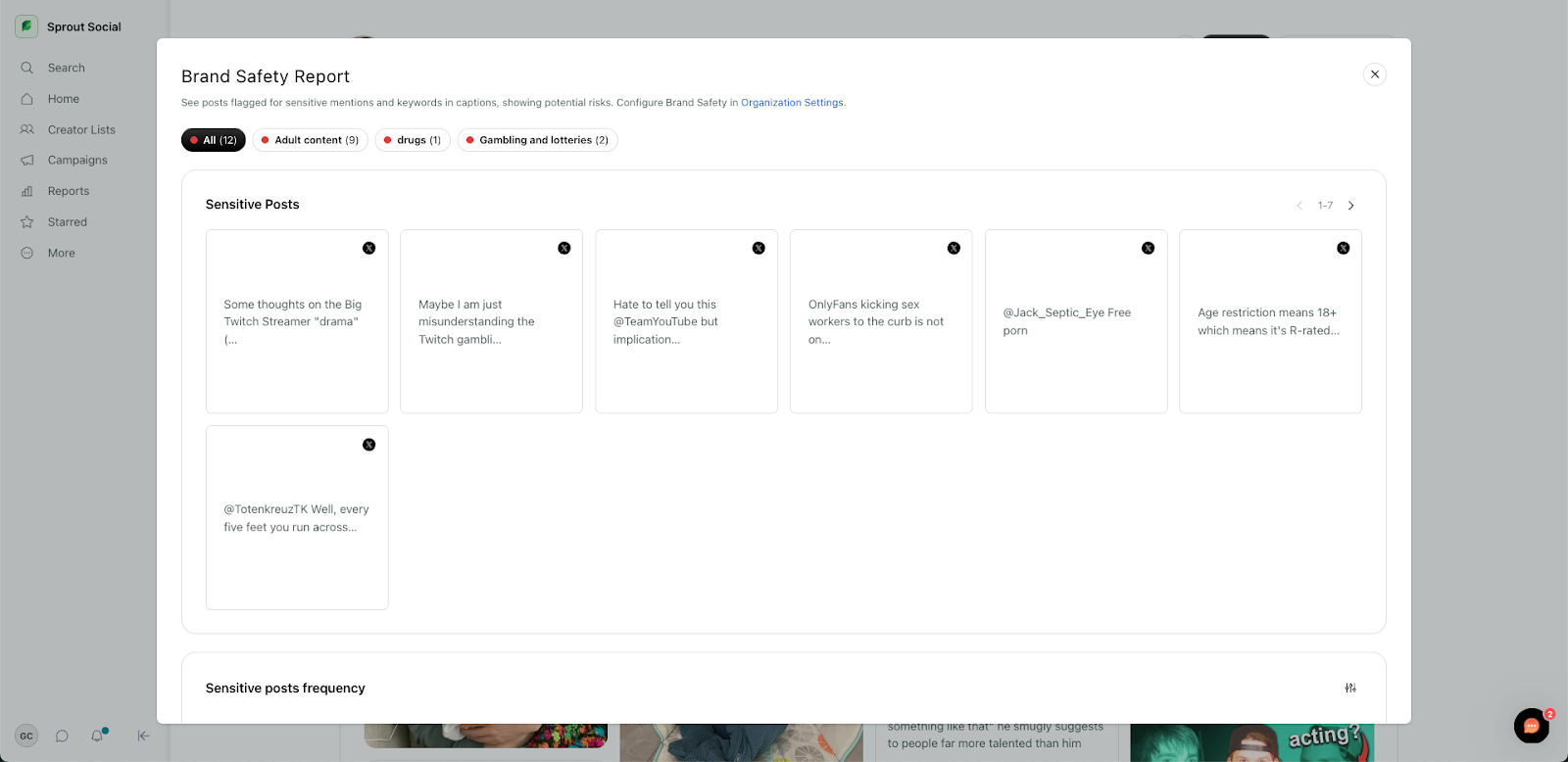1568x762 pixels.
Task: Click the Brand Safety Report title
Action: tap(266, 76)
